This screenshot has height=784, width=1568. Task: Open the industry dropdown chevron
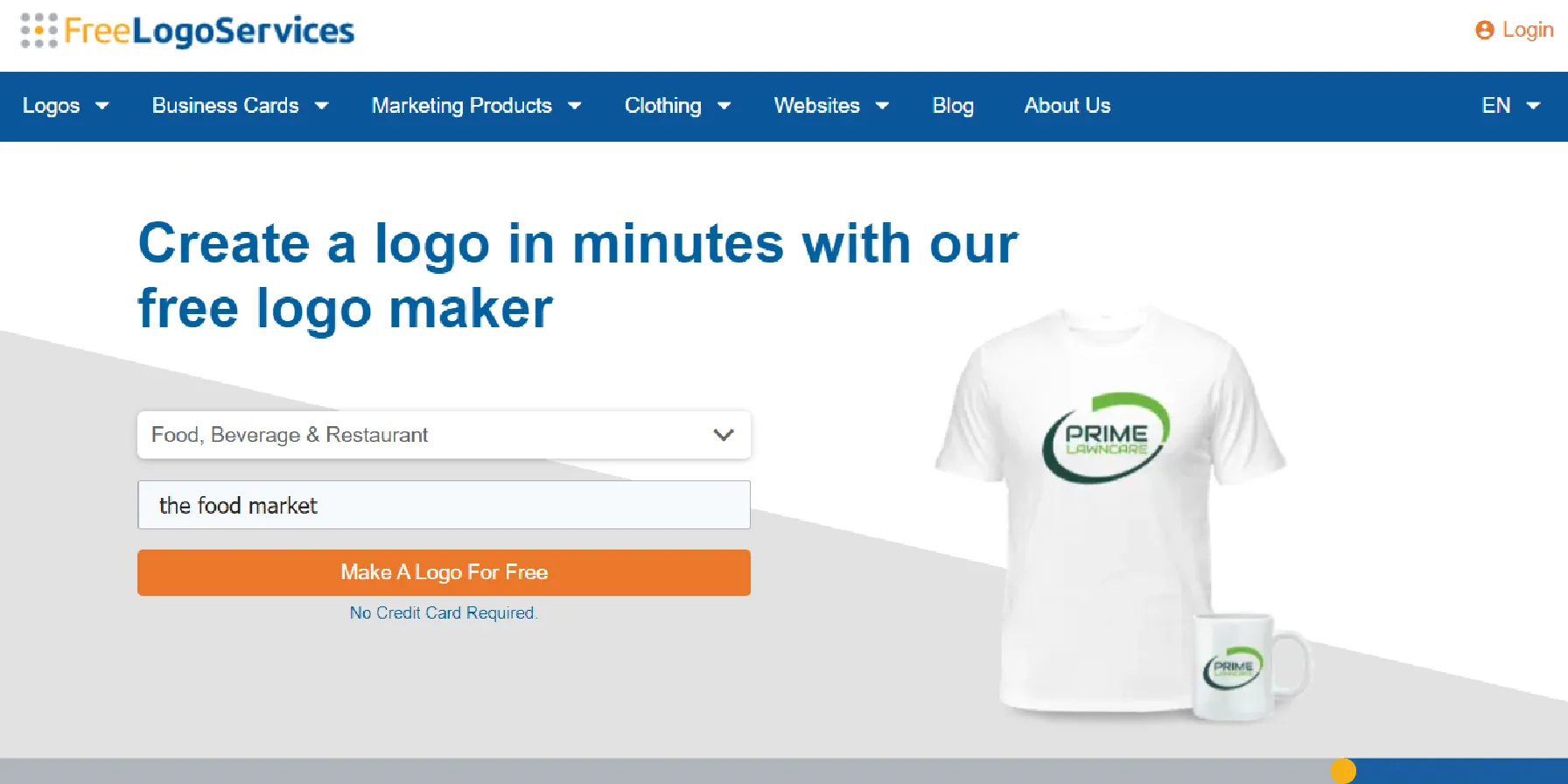click(x=724, y=435)
